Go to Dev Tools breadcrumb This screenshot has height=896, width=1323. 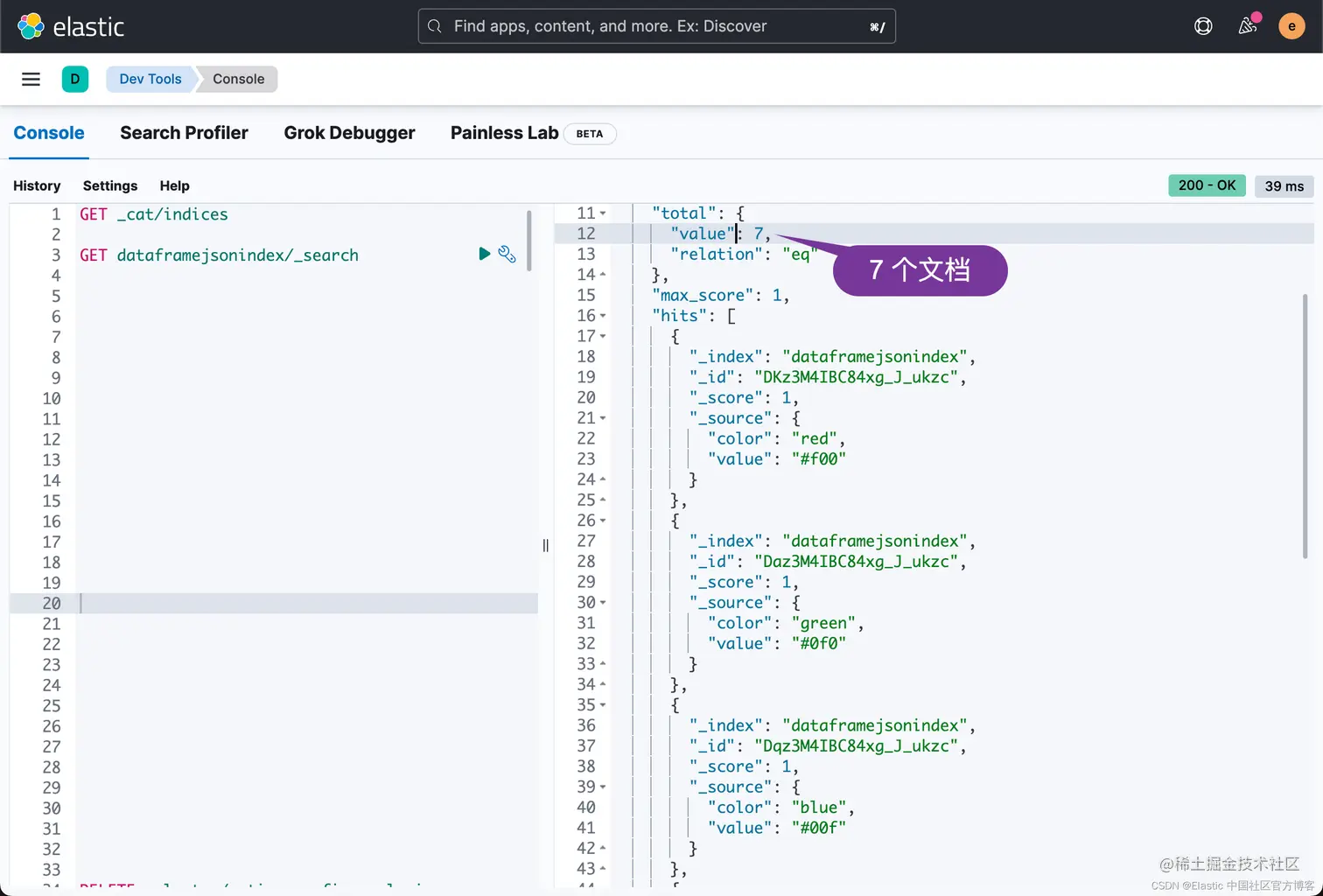pos(150,79)
